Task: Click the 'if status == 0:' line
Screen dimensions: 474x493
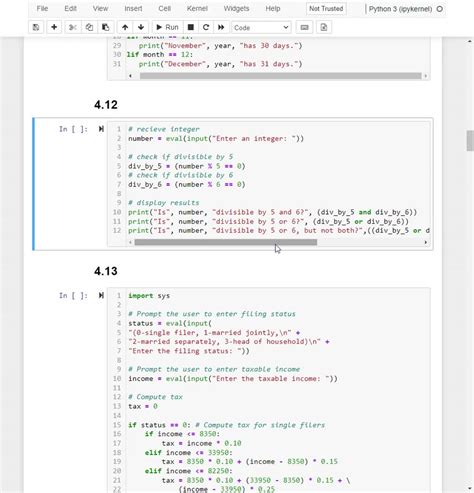Action: 226,425
